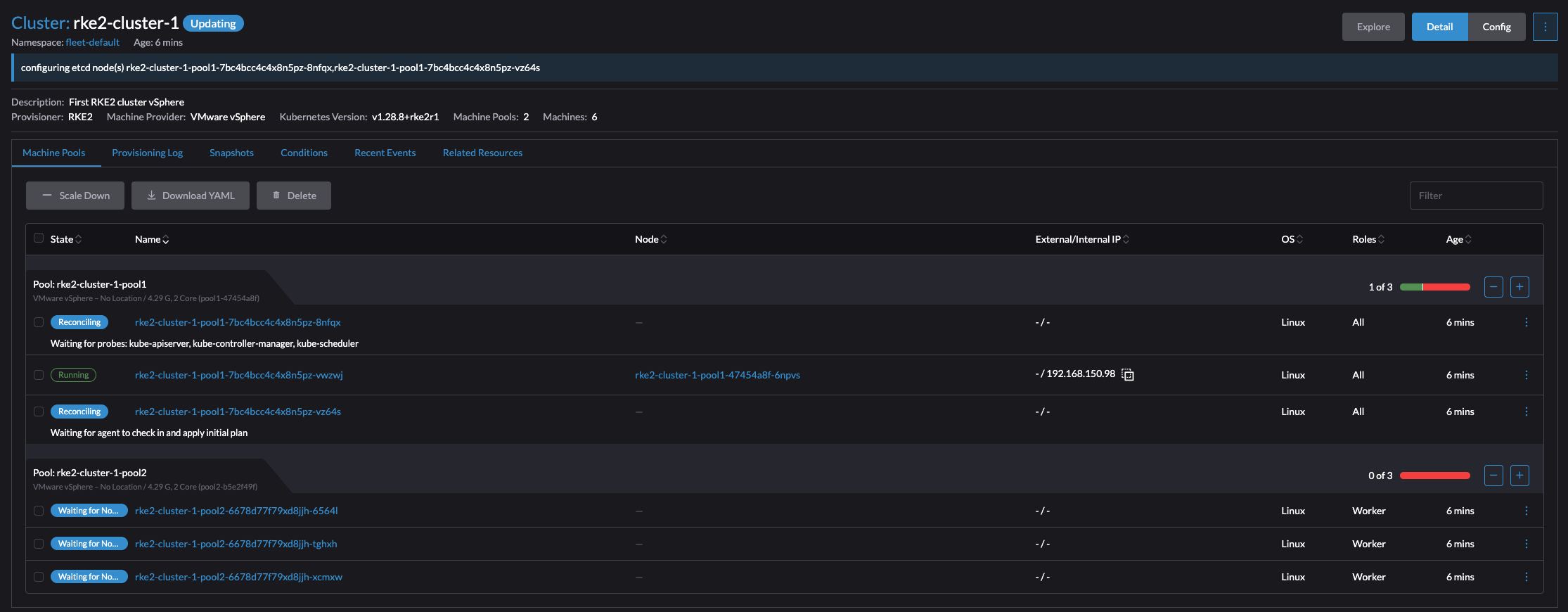The image size is (1568, 612).
Task: Click '0 of 3' pool2 count text
Action: (x=1380, y=476)
